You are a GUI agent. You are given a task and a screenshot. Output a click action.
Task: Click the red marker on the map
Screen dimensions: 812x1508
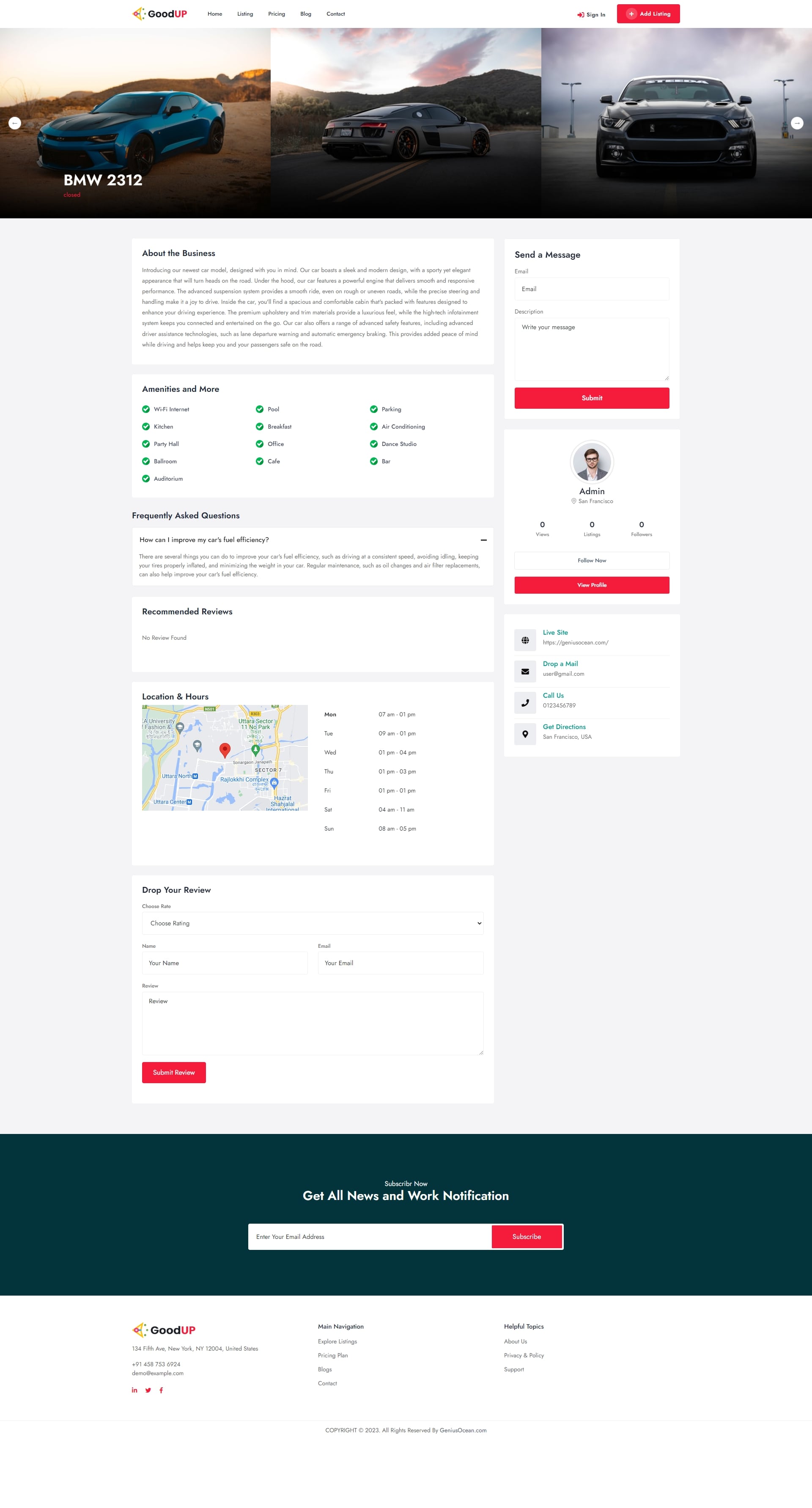pyautogui.click(x=225, y=749)
